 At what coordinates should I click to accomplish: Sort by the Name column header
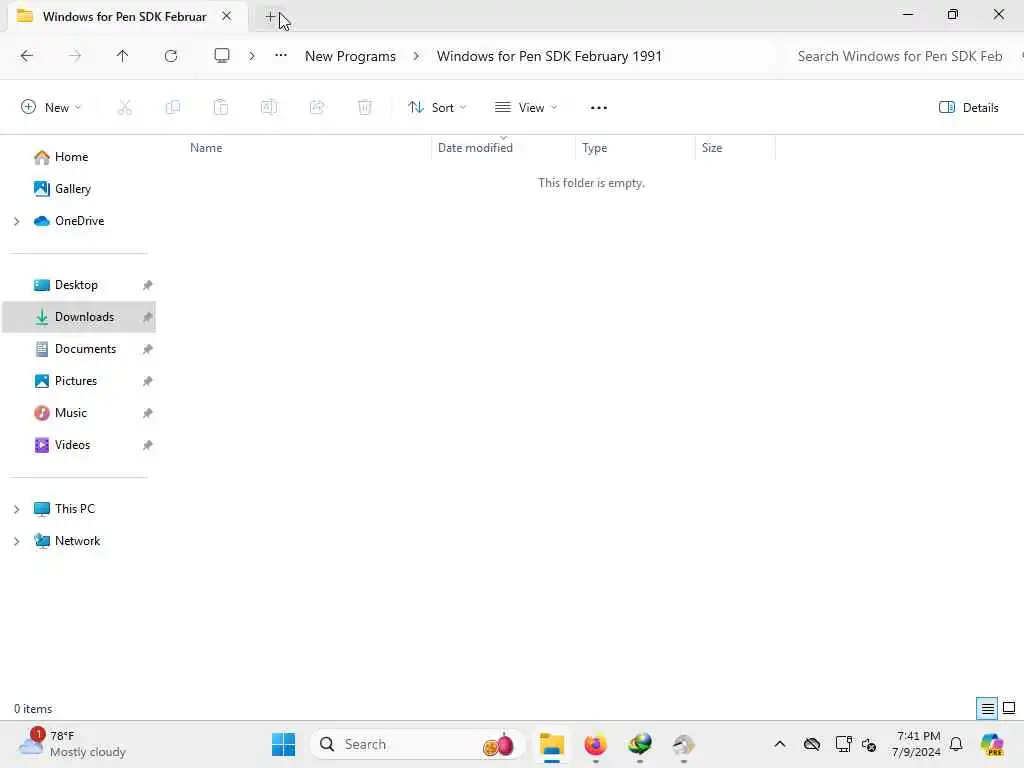pyautogui.click(x=206, y=148)
